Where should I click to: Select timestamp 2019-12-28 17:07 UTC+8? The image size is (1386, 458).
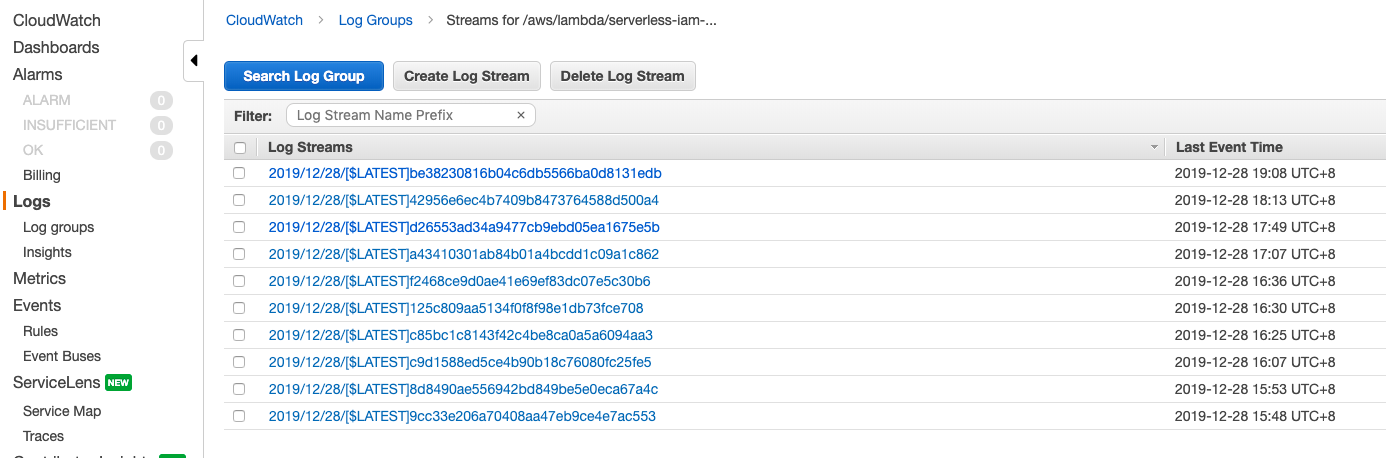point(1255,254)
